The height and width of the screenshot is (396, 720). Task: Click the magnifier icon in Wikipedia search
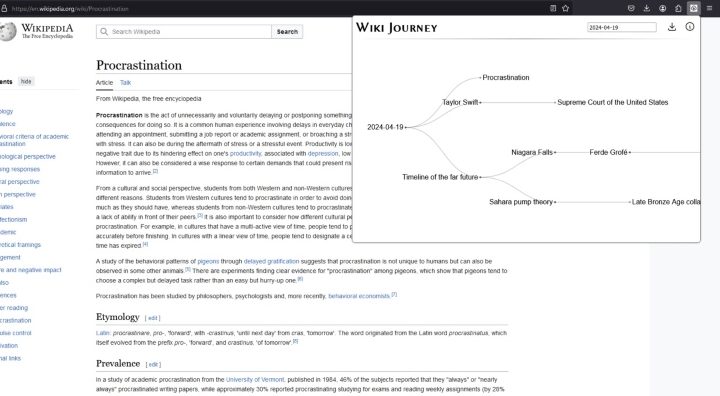click(x=104, y=32)
